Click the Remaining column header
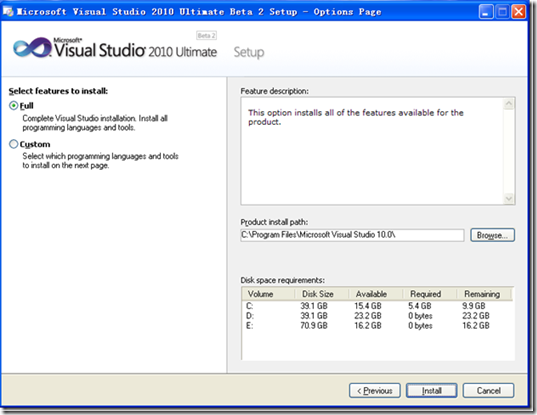Viewport: 537px width, 415px height. (x=484, y=294)
